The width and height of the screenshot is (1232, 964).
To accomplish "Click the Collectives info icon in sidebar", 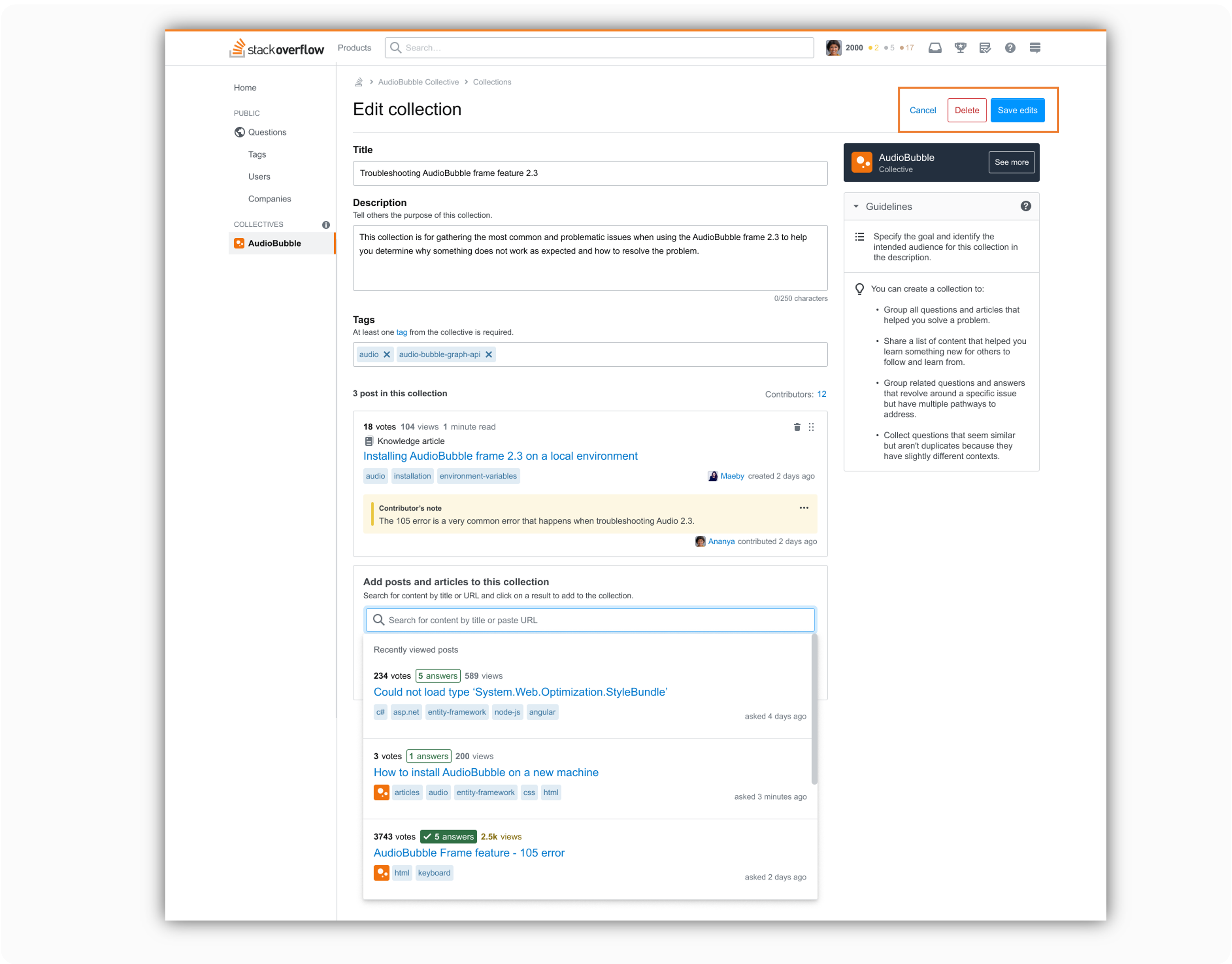I will point(325,225).
